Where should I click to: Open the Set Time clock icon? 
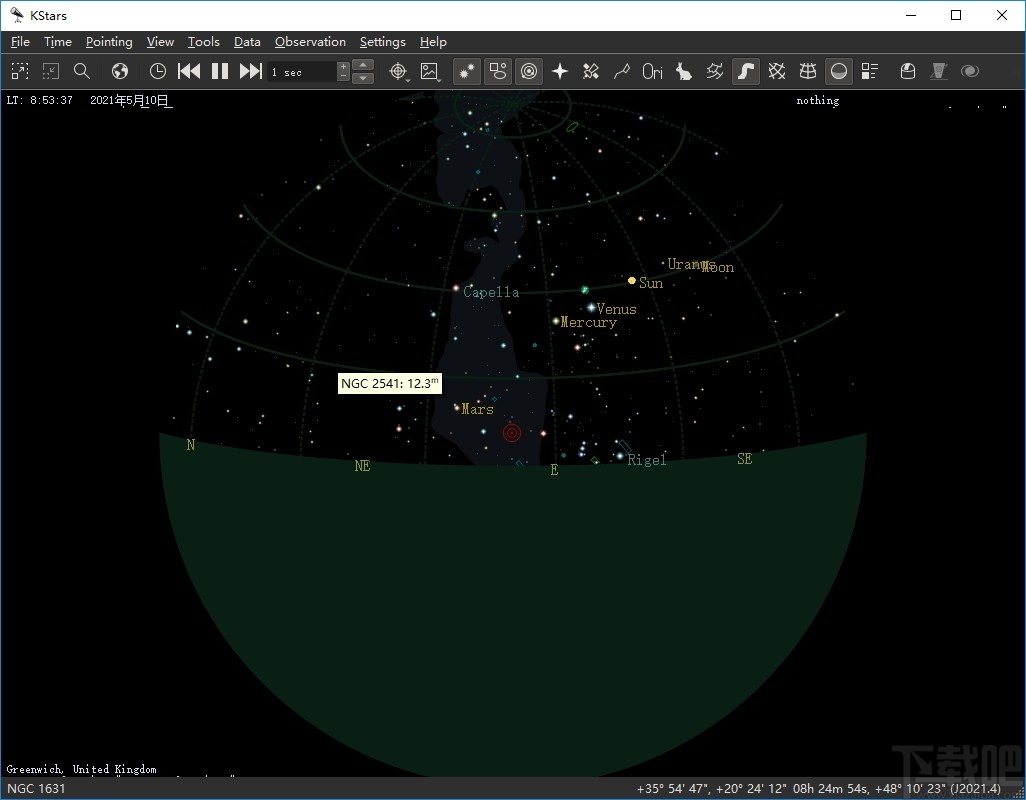pos(158,71)
